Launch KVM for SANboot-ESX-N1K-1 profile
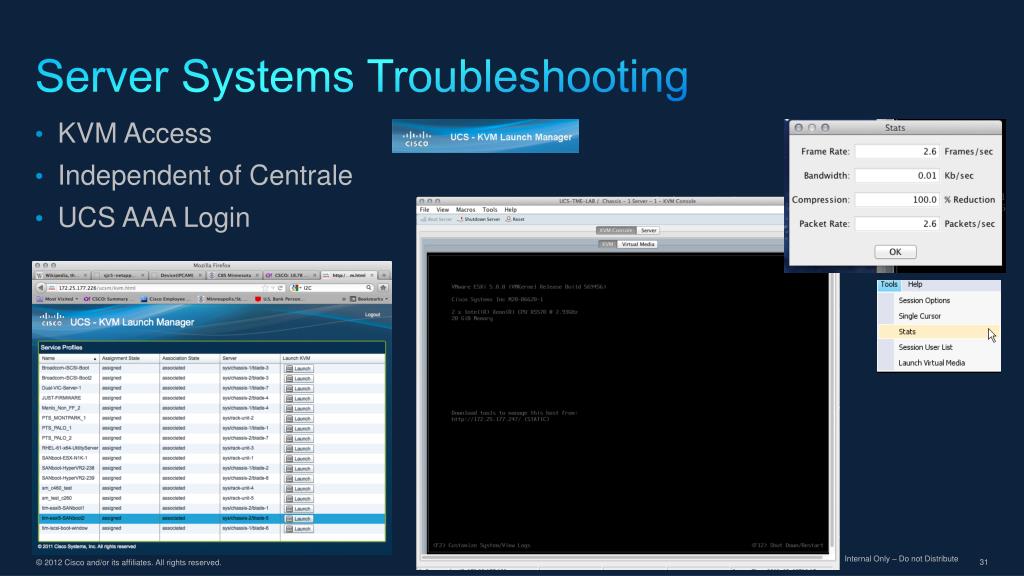This screenshot has width=1024, height=576. click(298, 458)
